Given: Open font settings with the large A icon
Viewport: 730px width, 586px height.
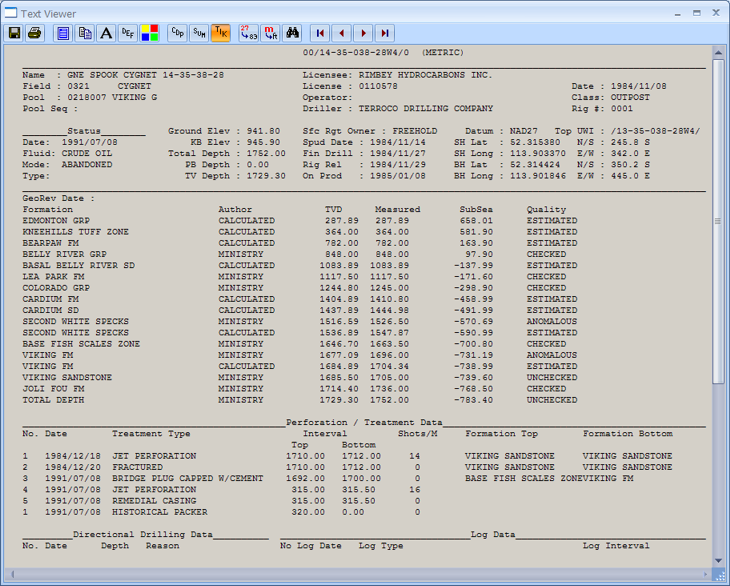Looking at the screenshot, I should [x=106, y=33].
